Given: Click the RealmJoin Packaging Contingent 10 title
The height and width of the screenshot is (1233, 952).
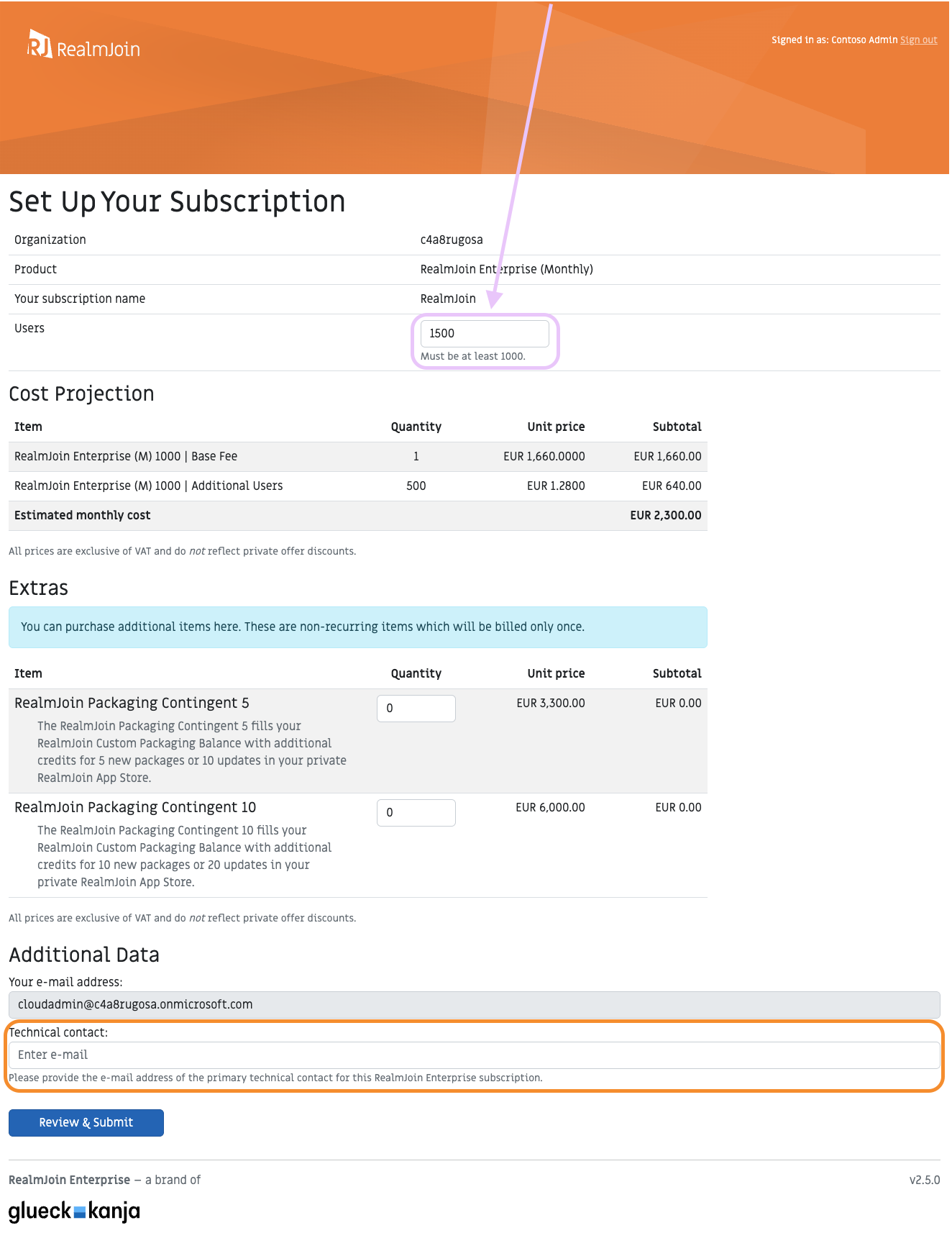Looking at the screenshot, I should (x=135, y=808).
